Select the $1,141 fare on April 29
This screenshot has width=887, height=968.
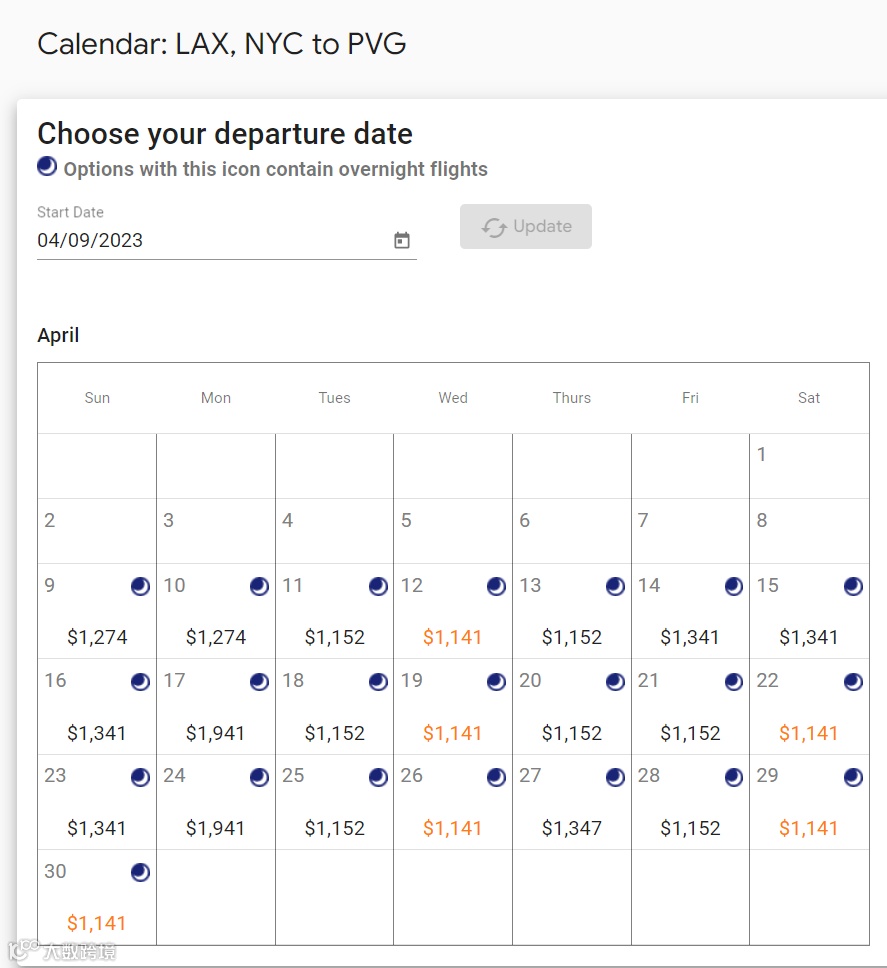[x=808, y=828]
